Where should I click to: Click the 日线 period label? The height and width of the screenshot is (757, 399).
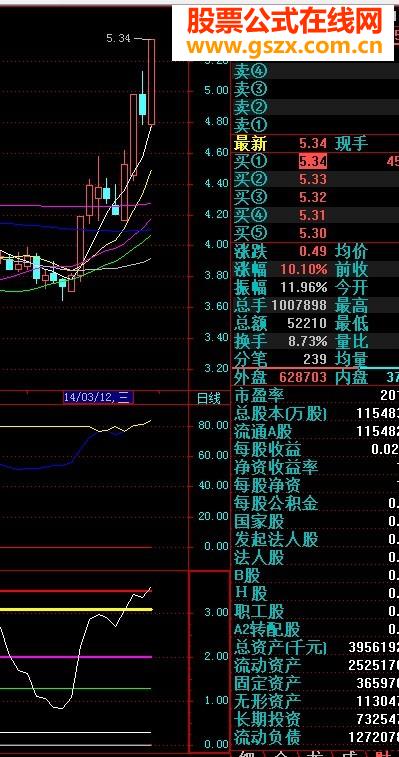tap(209, 398)
